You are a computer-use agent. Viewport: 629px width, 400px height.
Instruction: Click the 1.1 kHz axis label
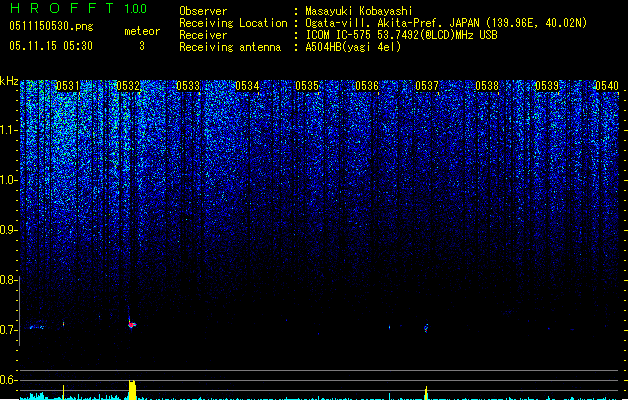(9, 130)
